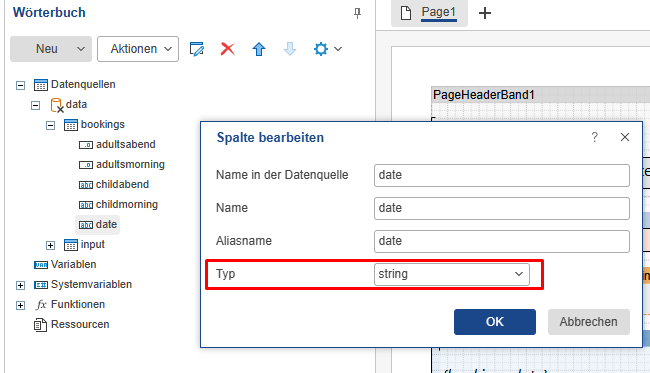Click the edit item toolbar icon
The width and height of the screenshot is (650, 373).
click(x=196, y=49)
